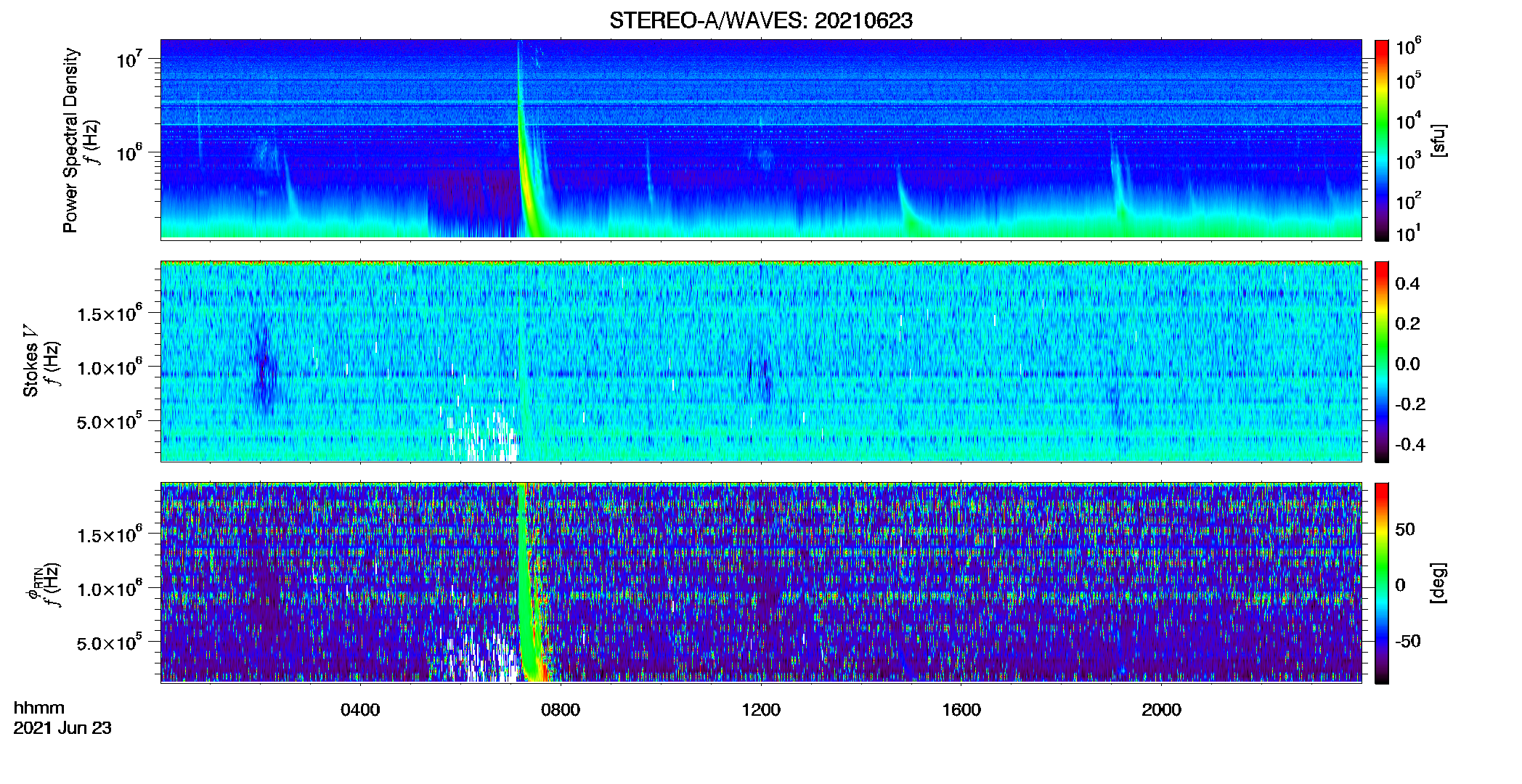This screenshot has width=1522, height=784.
Task: Click the bottom panel degree colorbar
Action: [x=1382, y=583]
